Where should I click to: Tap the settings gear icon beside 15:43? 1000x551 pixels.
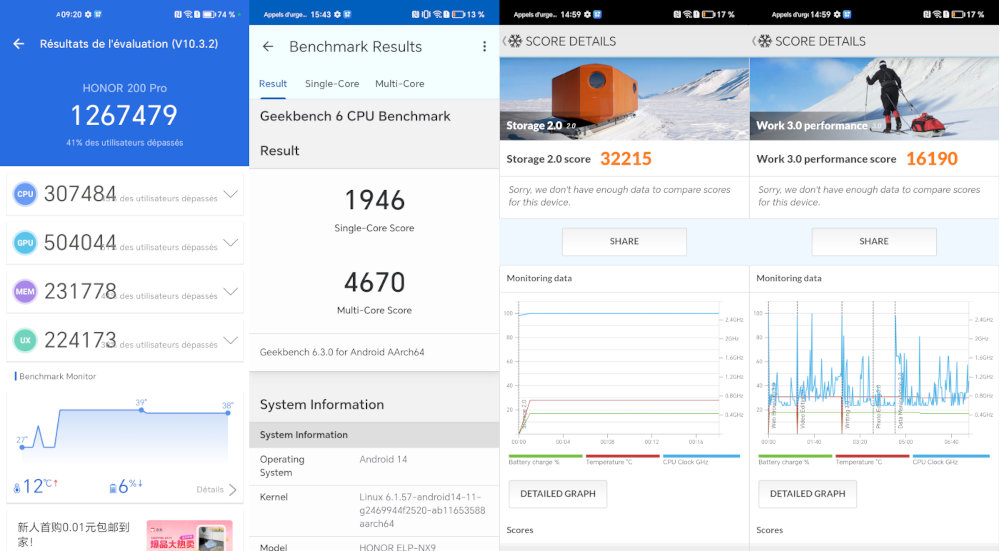337,14
